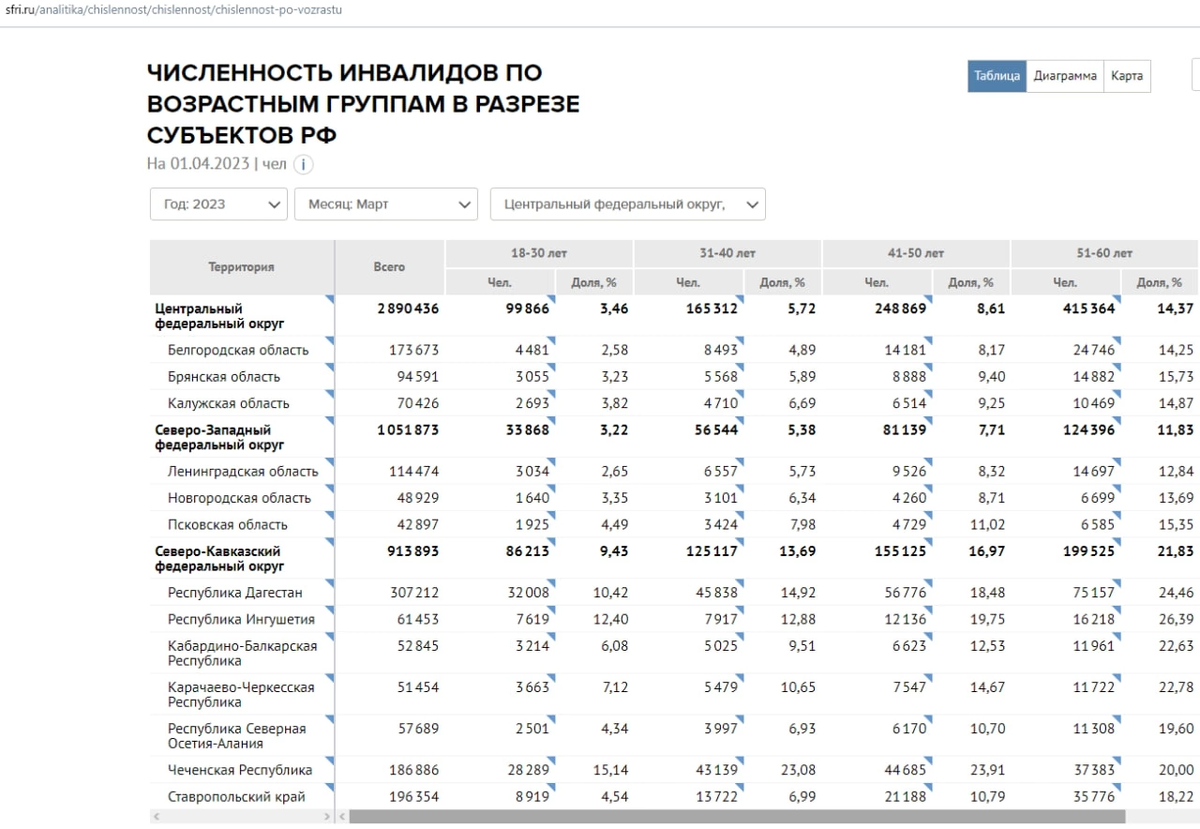Screen dimensions: 1200x829
Task: Click the Ingushetia share value 26,39
Action: tap(1176, 619)
